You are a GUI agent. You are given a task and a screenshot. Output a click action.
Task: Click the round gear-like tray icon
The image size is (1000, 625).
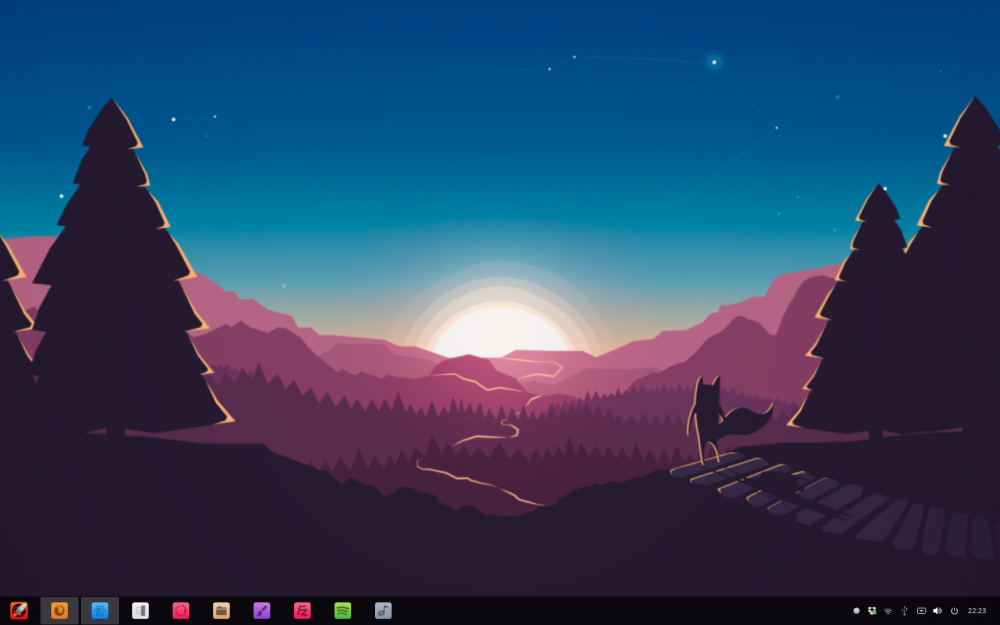pyautogui.click(x=857, y=611)
